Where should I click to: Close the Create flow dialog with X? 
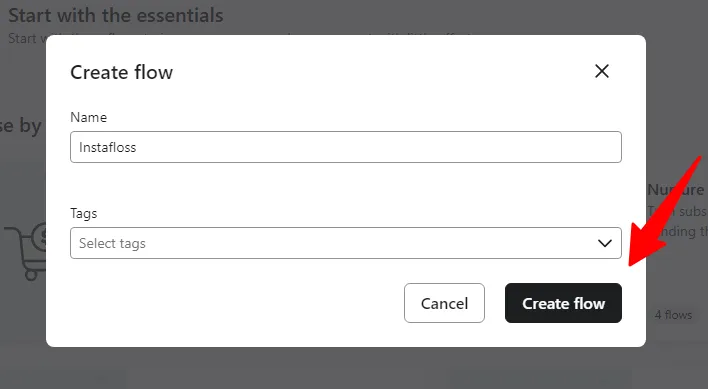[601, 71]
